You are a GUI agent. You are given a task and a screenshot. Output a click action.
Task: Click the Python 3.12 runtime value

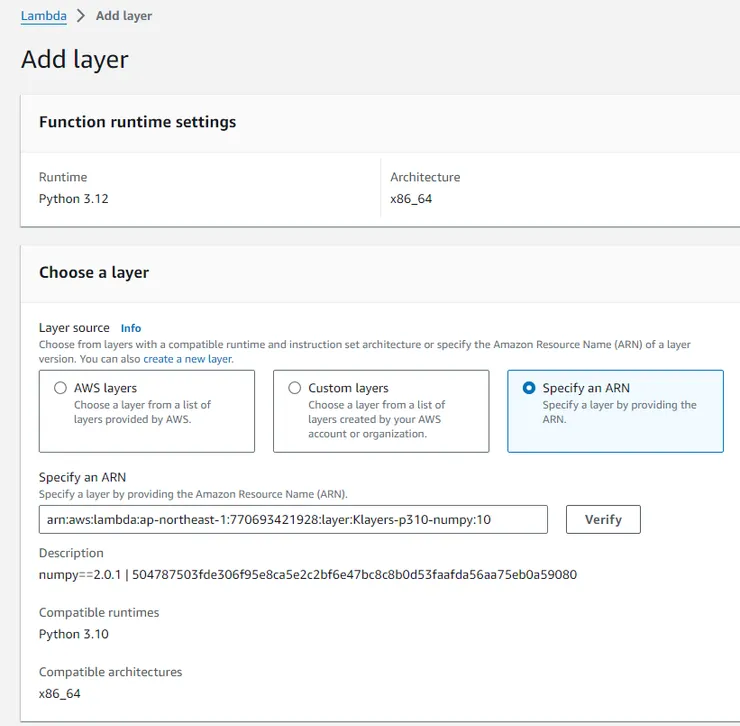tap(74, 199)
